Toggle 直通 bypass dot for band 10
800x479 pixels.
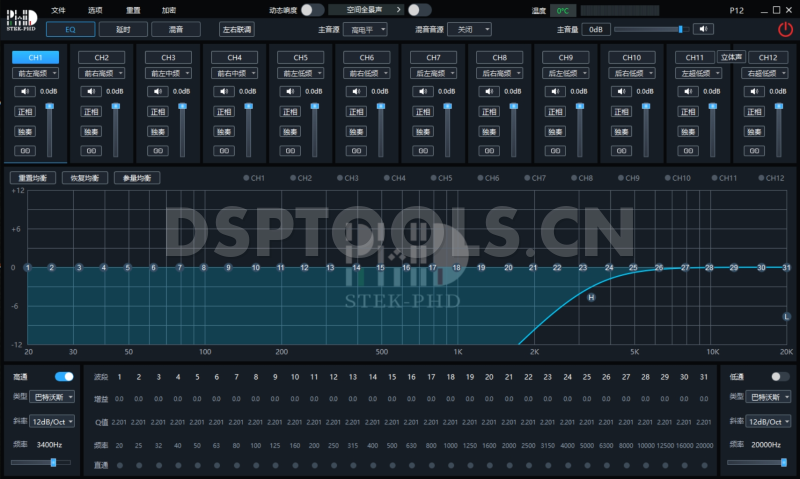(x=295, y=465)
